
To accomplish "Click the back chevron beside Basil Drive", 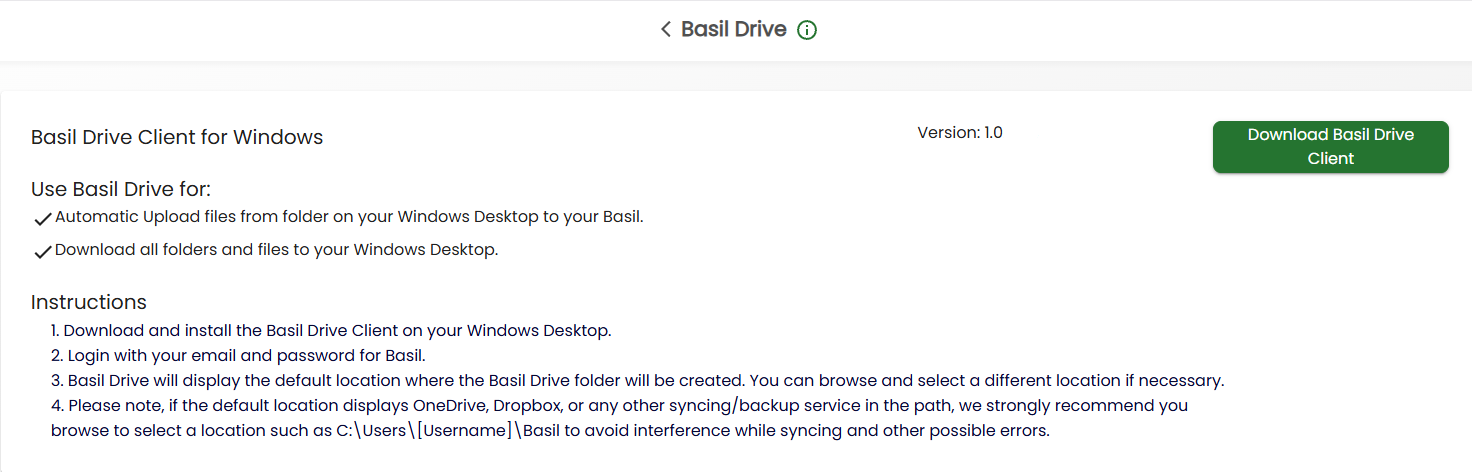I will (x=665, y=30).
